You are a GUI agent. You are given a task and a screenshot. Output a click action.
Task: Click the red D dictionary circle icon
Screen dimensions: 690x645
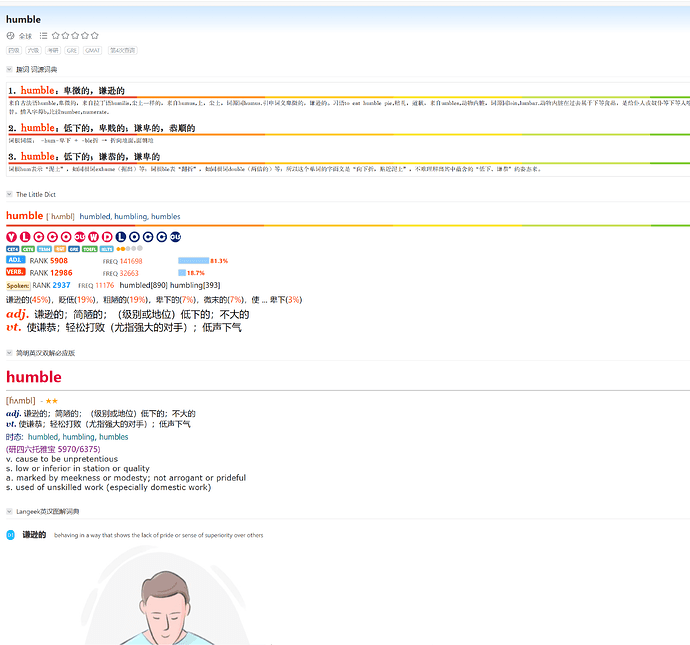pyautogui.click(x=107, y=237)
